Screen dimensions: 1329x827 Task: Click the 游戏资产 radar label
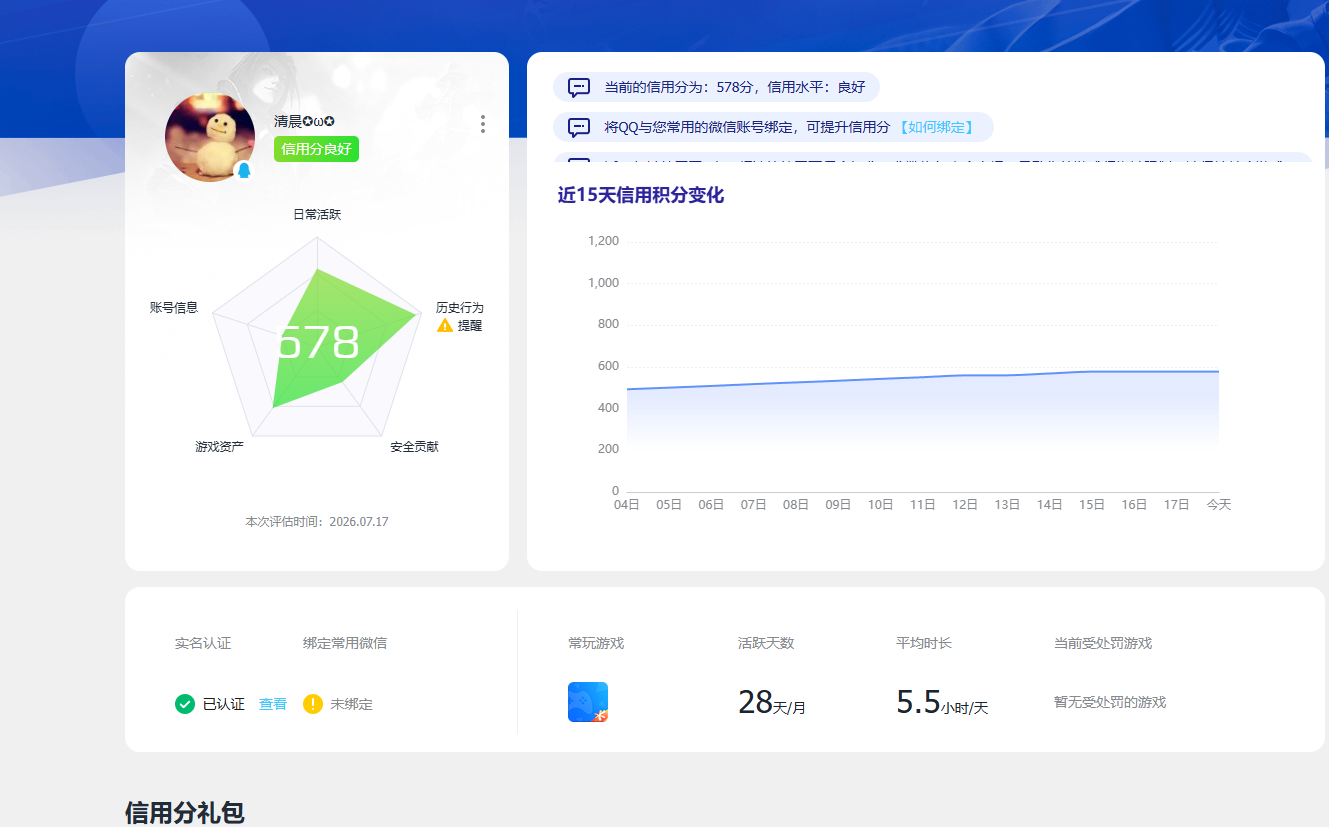coord(220,446)
